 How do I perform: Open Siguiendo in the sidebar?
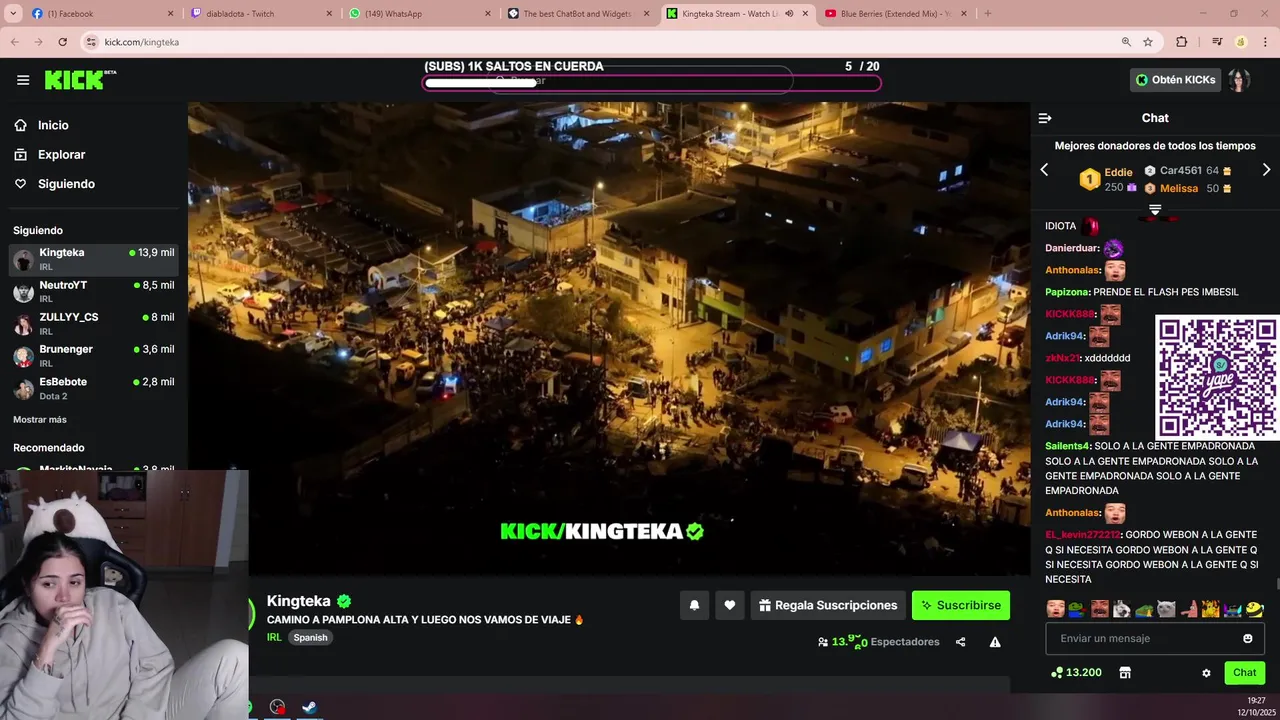66,184
